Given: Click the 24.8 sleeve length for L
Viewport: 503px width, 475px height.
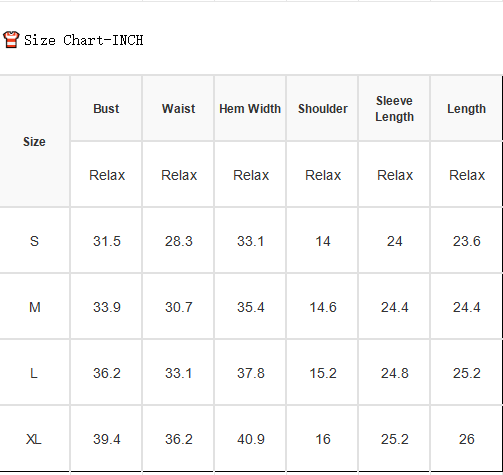Looking at the screenshot, I should [395, 373].
